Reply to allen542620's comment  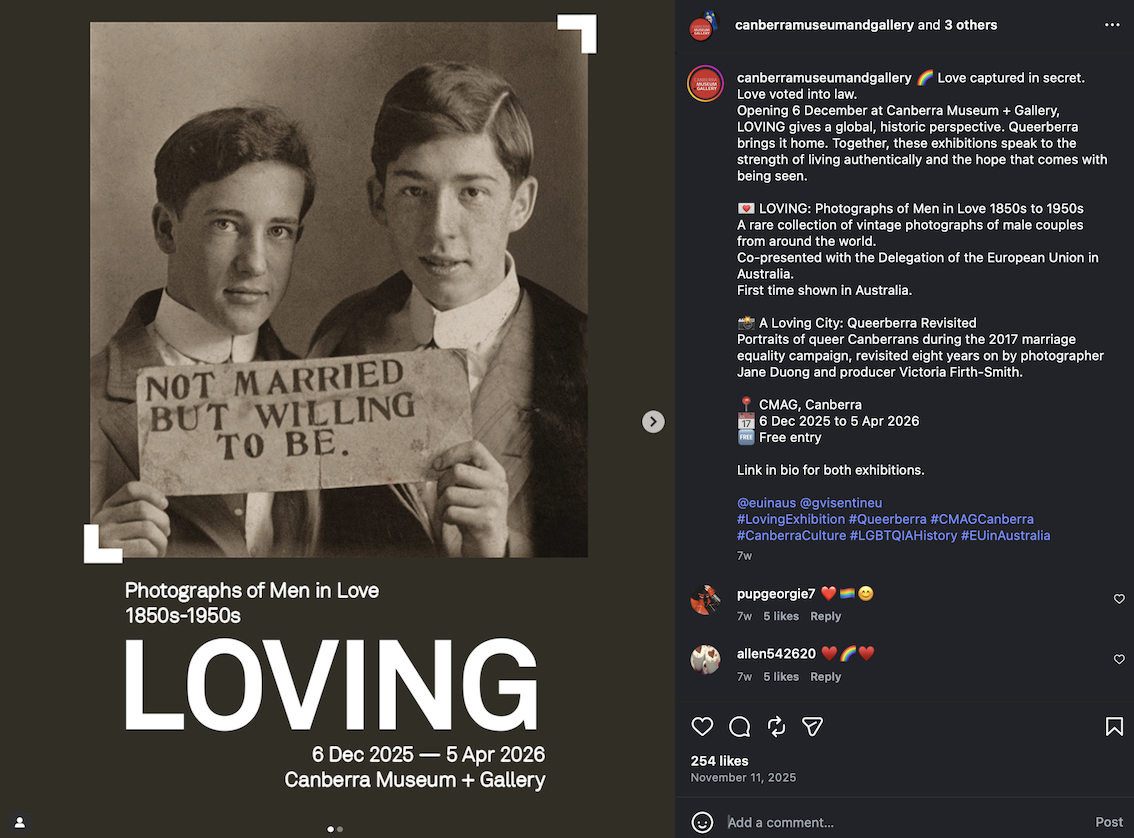tap(825, 677)
